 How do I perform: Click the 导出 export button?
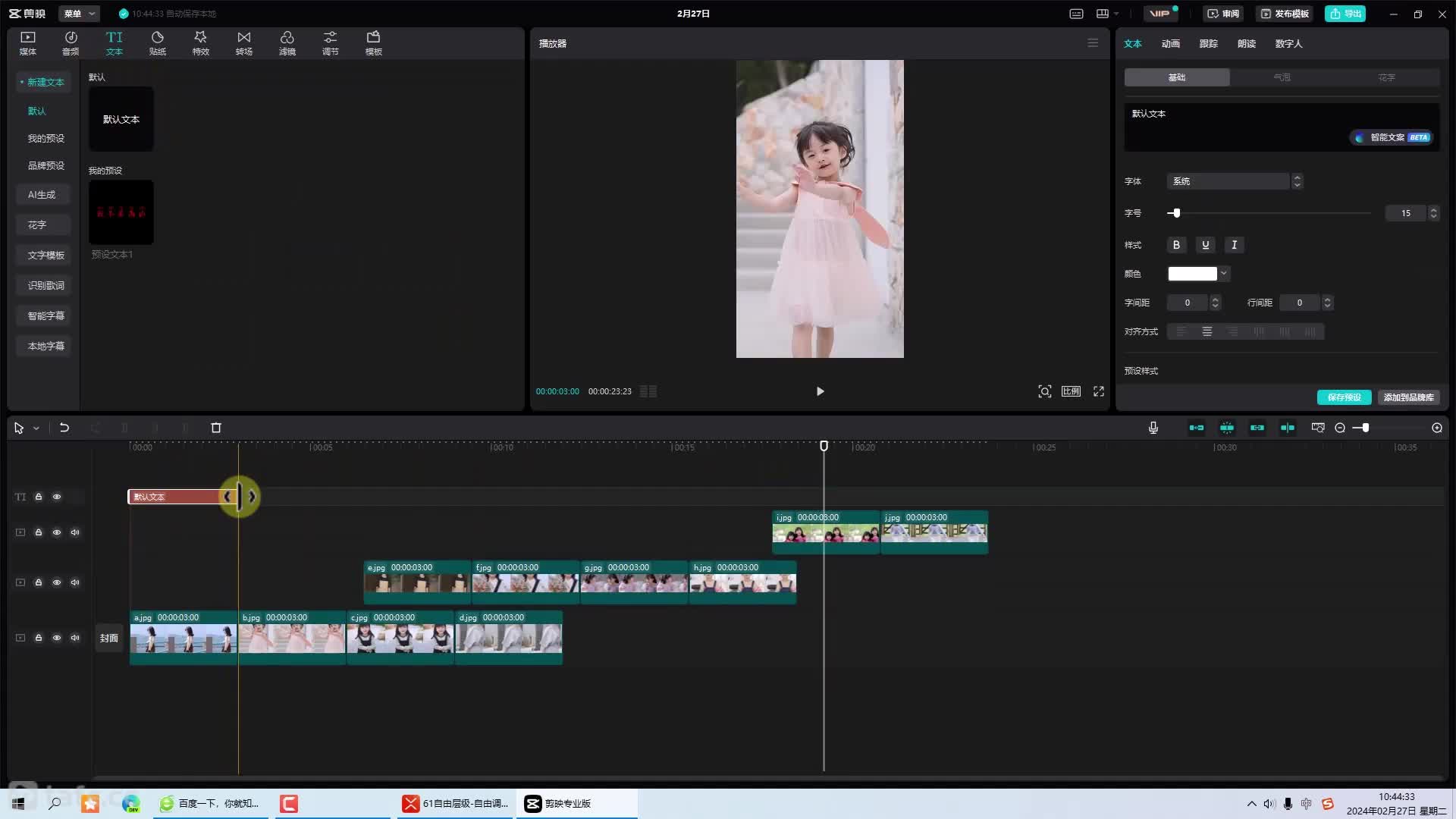click(x=1345, y=14)
